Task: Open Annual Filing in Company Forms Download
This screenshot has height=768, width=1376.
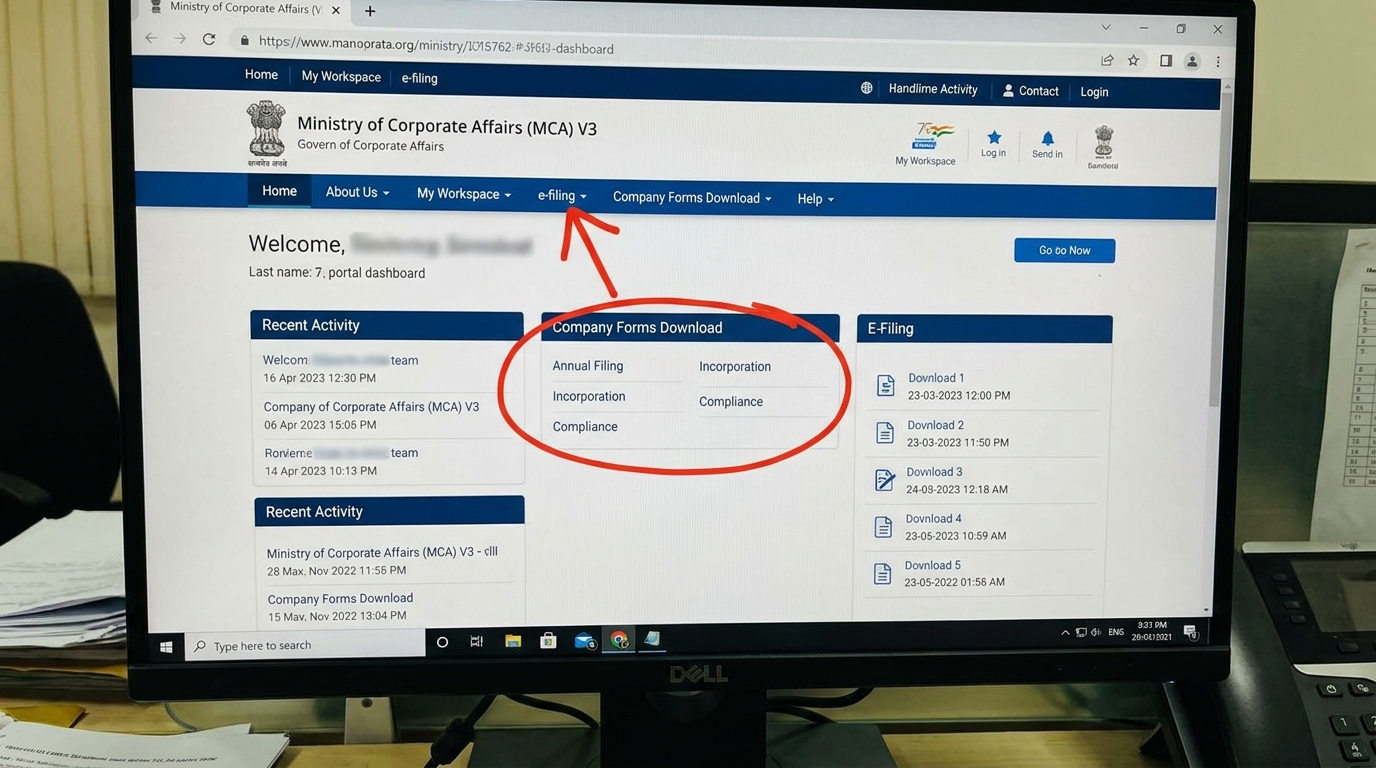Action: click(587, 366)
